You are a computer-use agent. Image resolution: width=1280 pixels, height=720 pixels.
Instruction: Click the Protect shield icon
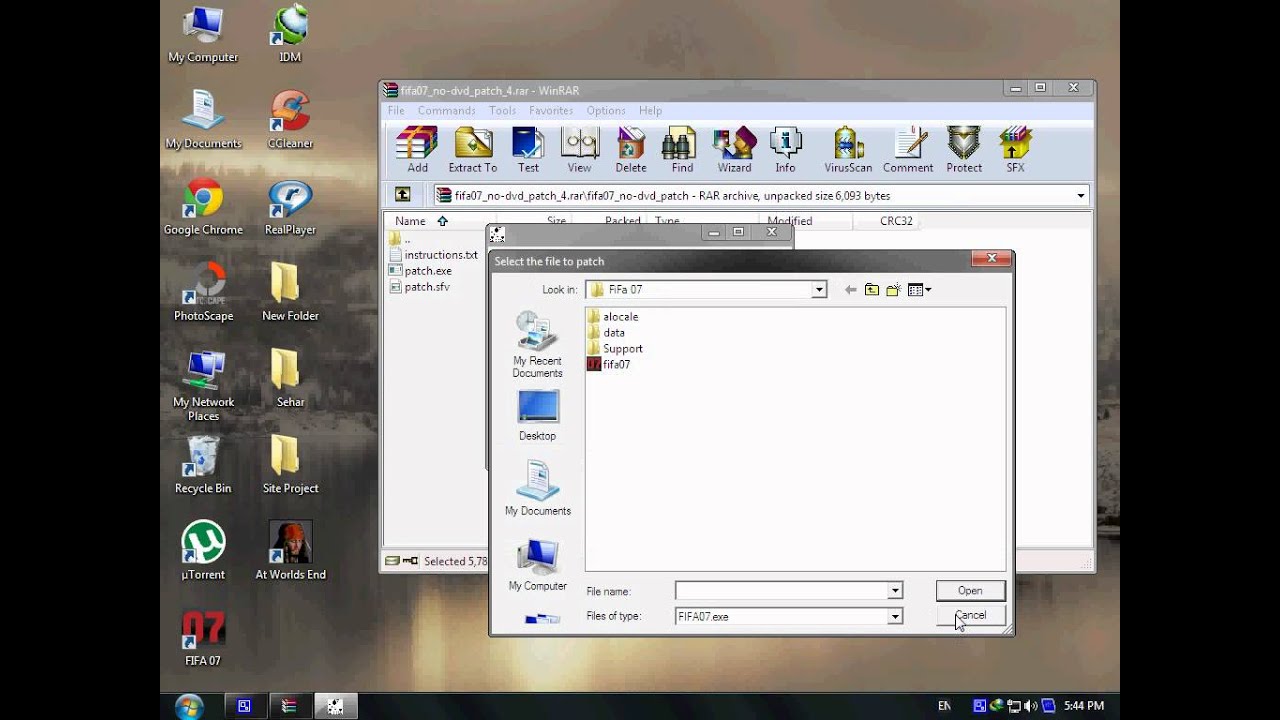click(x=964, y=150)
